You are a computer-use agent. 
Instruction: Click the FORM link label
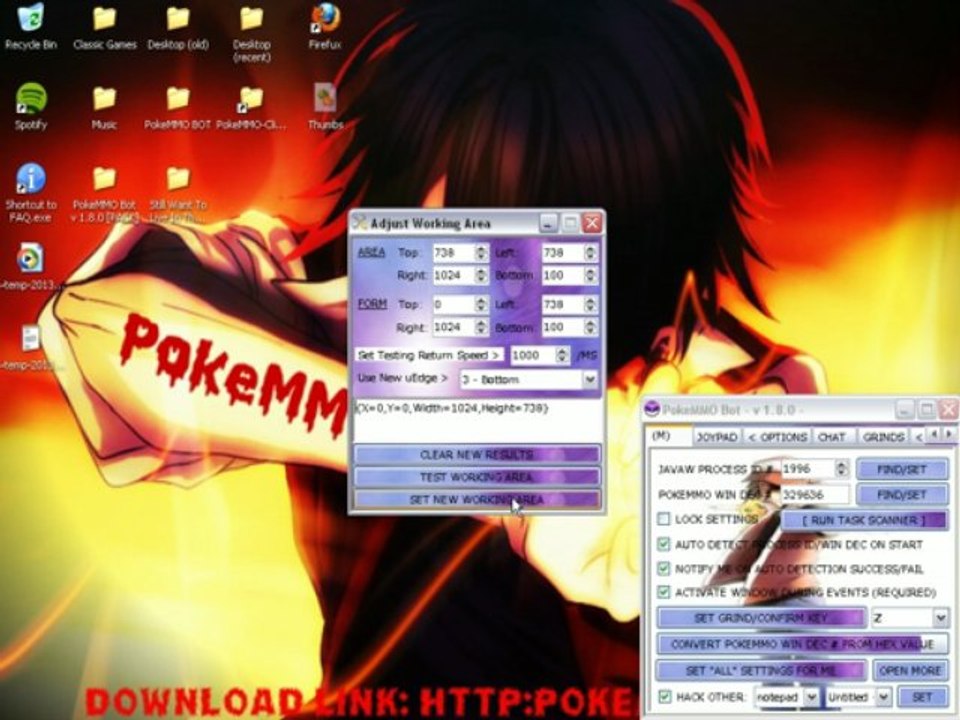coord(372,304)
